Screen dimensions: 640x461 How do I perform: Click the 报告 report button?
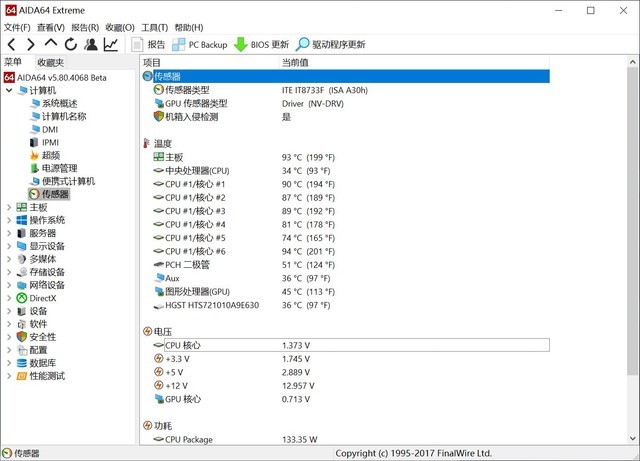click(148, 45)
